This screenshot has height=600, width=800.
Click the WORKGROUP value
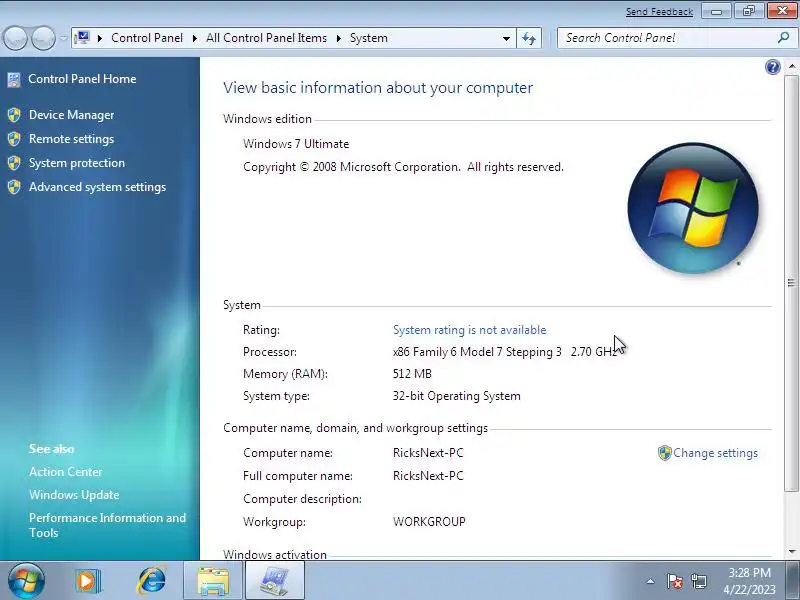click(429, 521)
